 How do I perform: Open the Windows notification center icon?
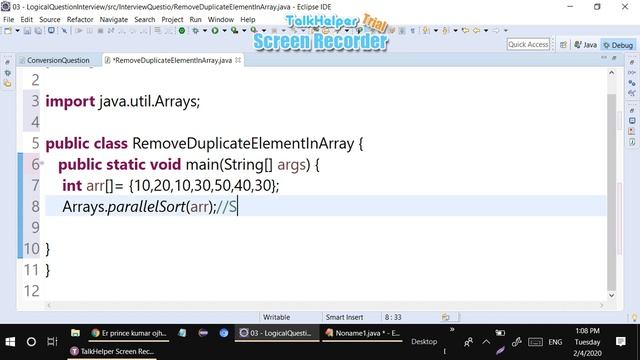[x=620, y=342]
